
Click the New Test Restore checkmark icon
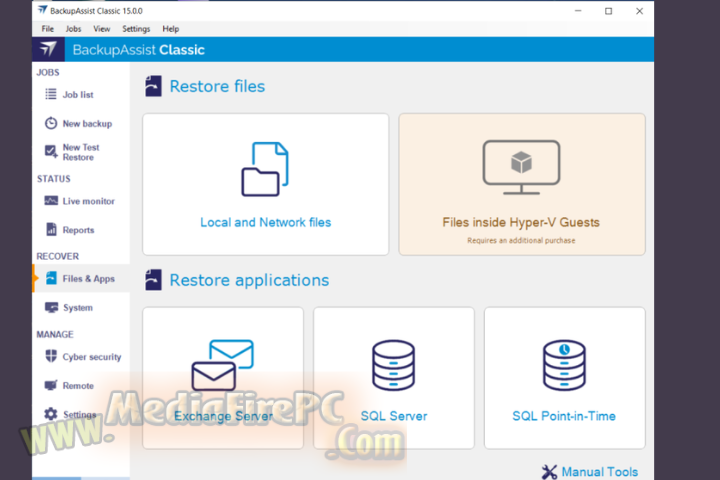coord(51,152)
